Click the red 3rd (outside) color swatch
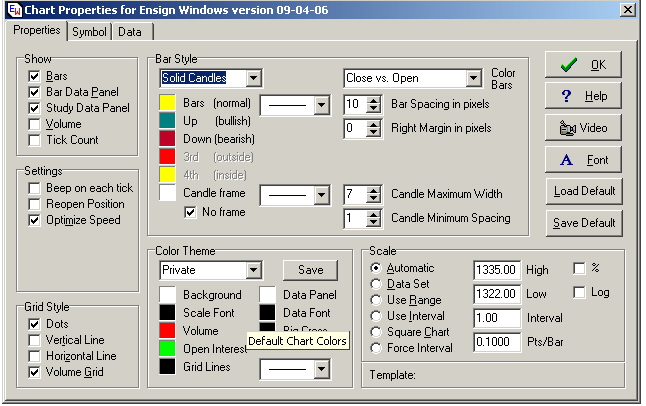 pyautogui.click(x=167, y=157)
